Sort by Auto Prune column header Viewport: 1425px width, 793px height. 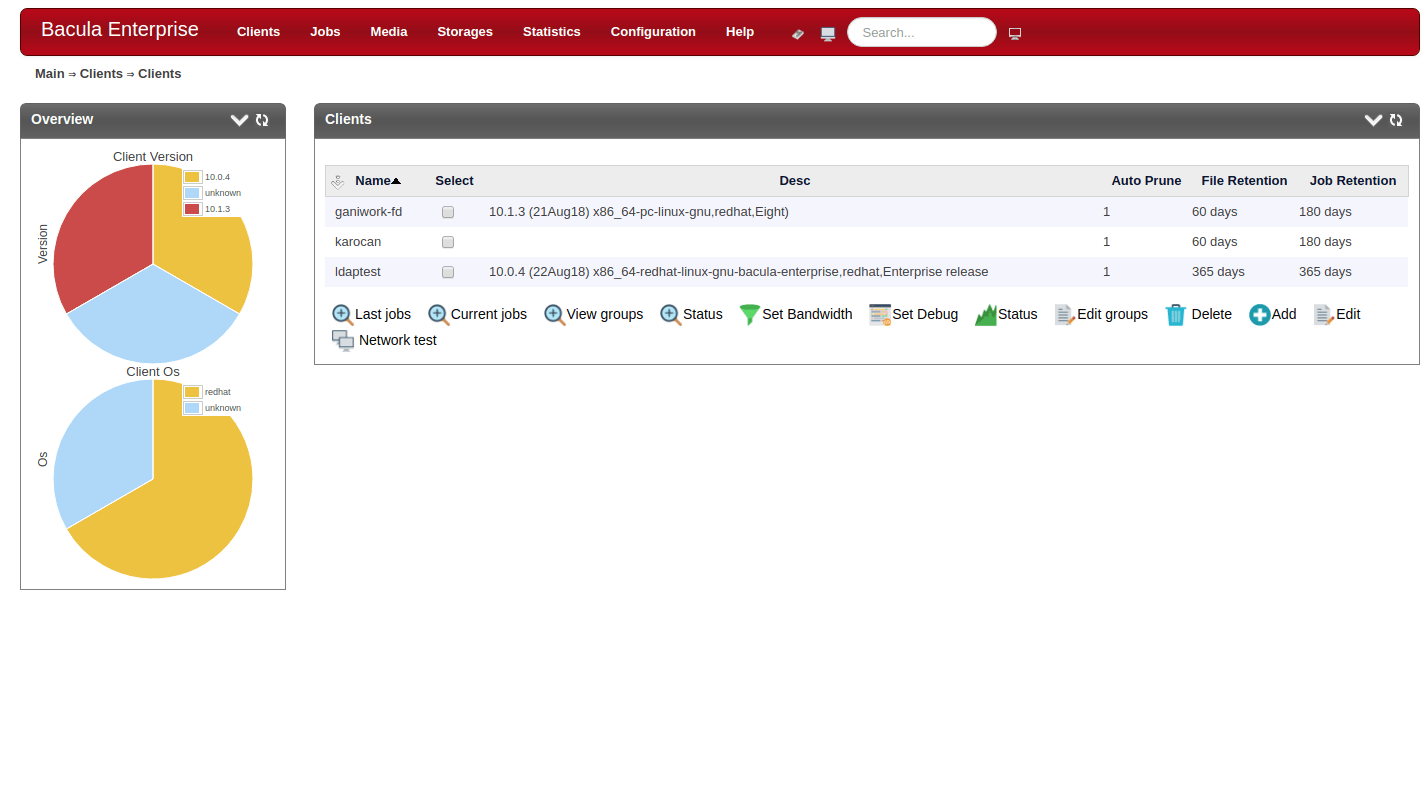pyautogui.click(x=1146, y=181)
